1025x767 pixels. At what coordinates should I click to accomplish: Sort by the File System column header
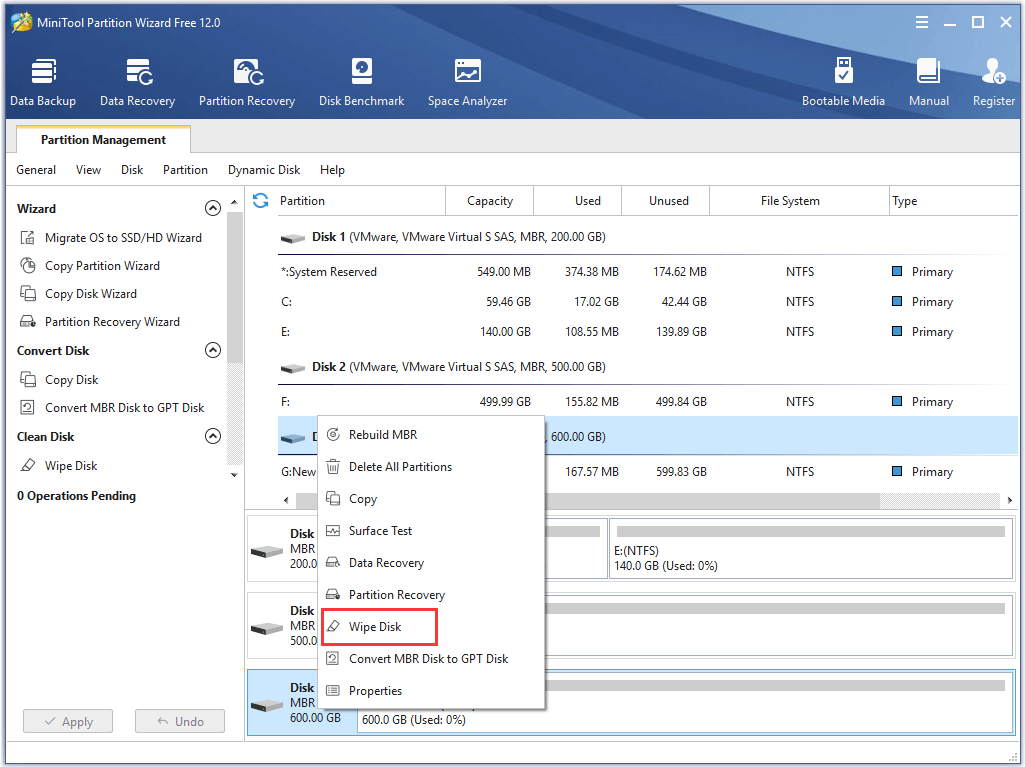tap(799, 201)
